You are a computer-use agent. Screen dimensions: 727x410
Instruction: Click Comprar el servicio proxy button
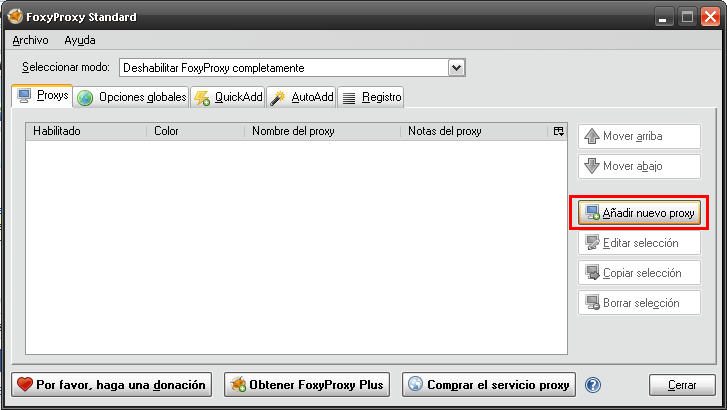click(489, 384)
